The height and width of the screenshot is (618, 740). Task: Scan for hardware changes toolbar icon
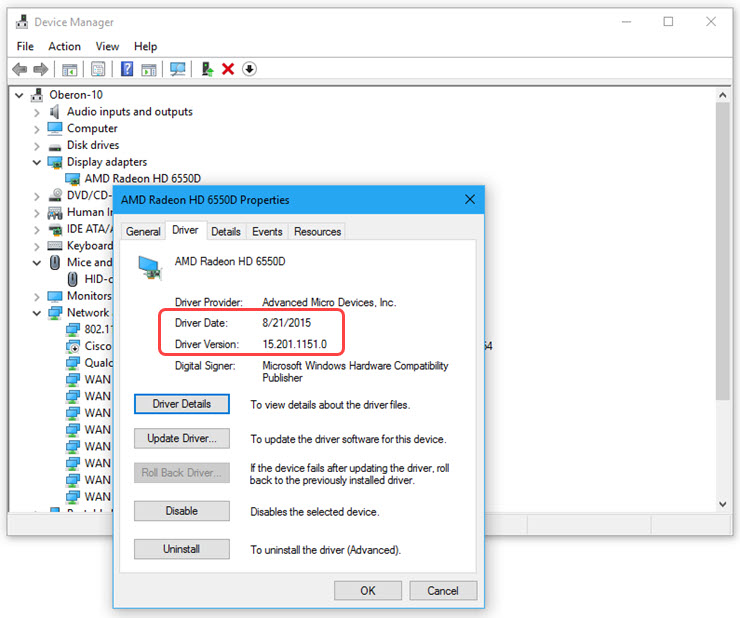pyautogui.click(x=177, y=69)
